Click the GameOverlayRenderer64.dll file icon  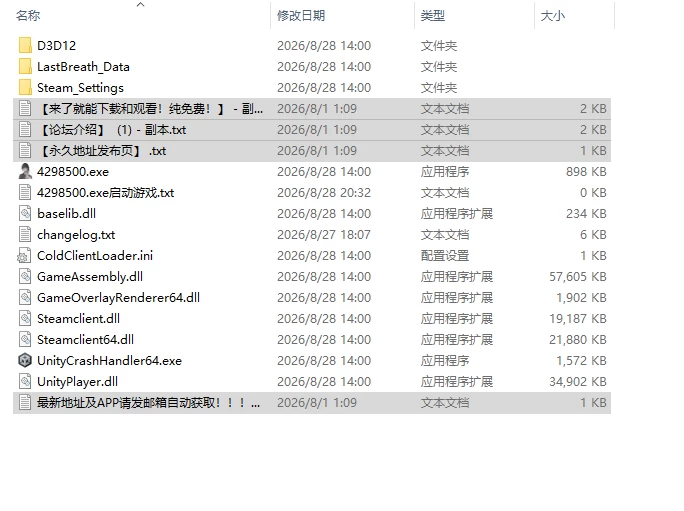coord(25,298)
